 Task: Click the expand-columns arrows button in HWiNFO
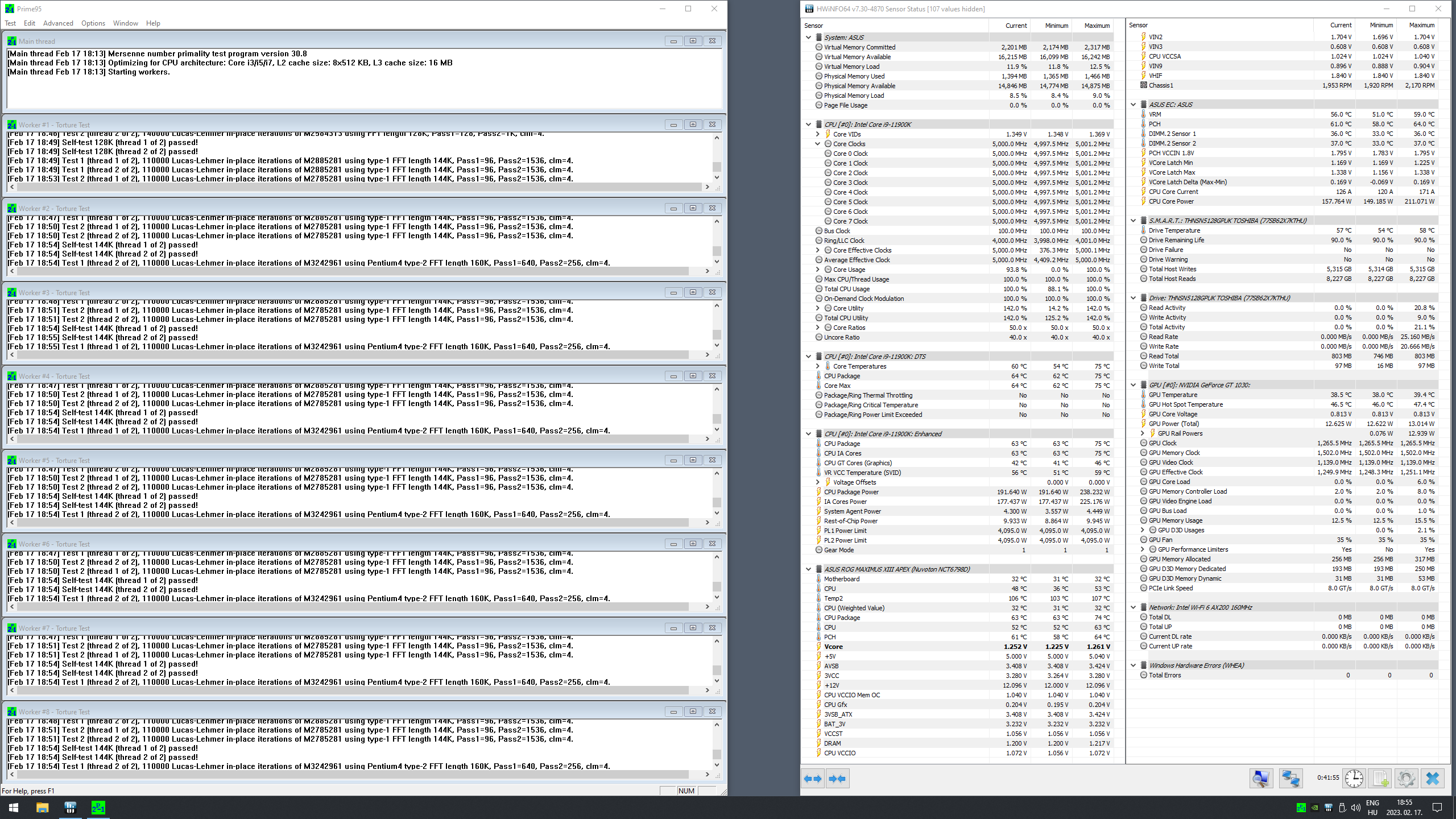[813, 779]
